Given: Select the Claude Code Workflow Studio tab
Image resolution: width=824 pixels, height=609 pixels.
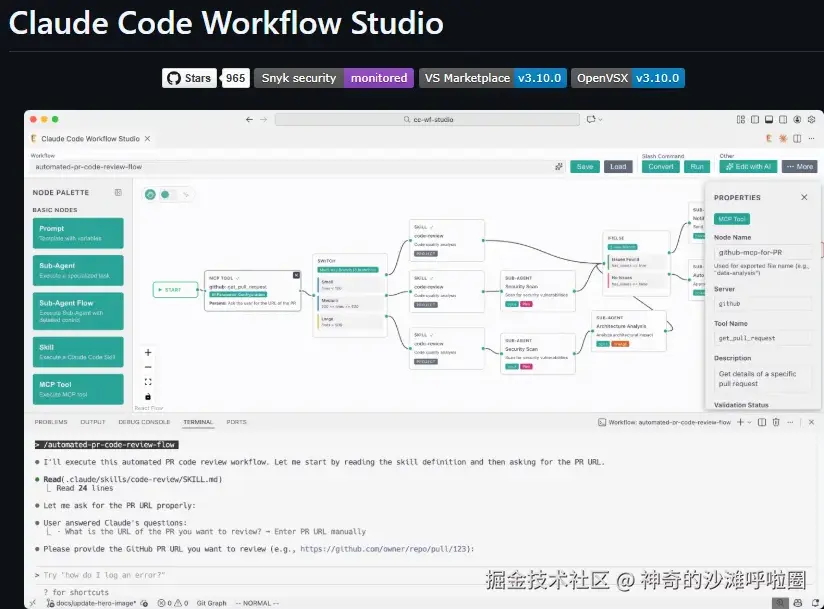Looking at the screenshot, I should pos(90,139).
